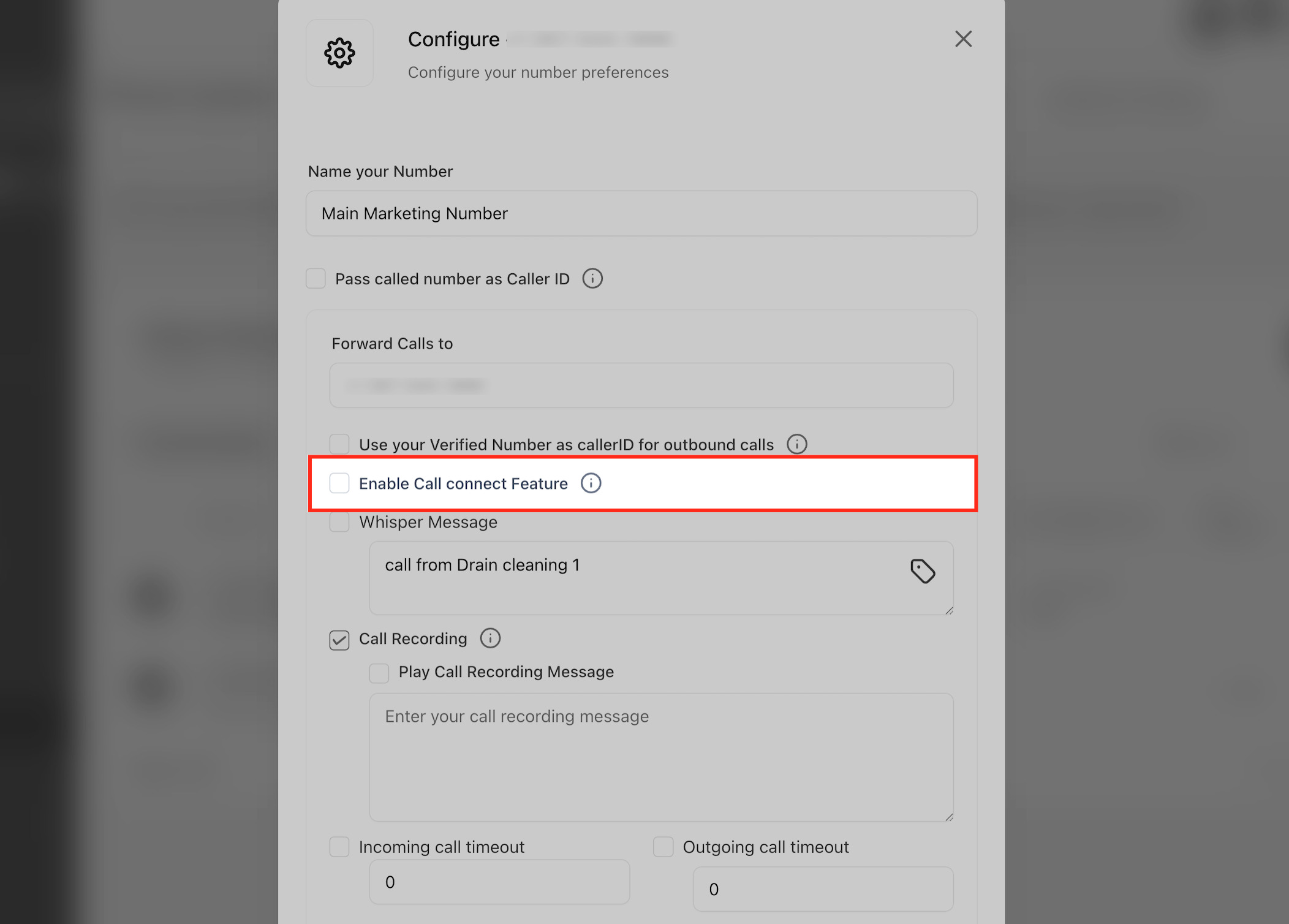Viewport: 1289px width, 924px height.
Task: Check the Outgoing call timeout box
Action: 663,847
